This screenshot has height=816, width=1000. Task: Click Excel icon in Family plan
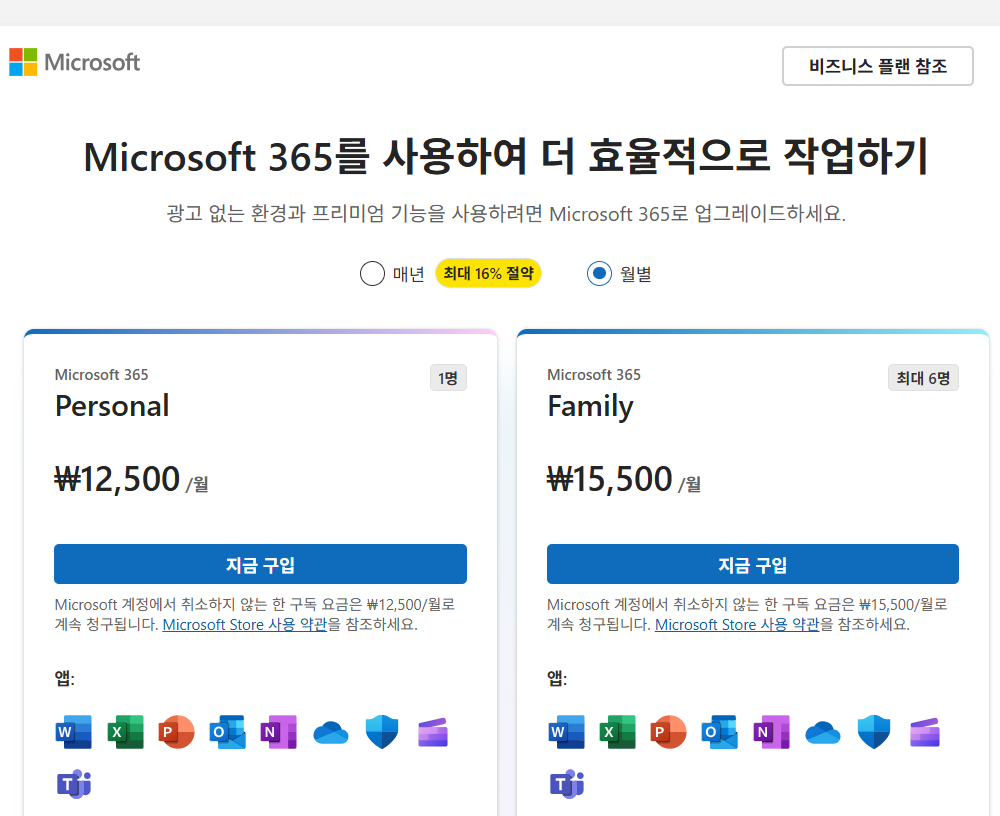coord(617,732)
